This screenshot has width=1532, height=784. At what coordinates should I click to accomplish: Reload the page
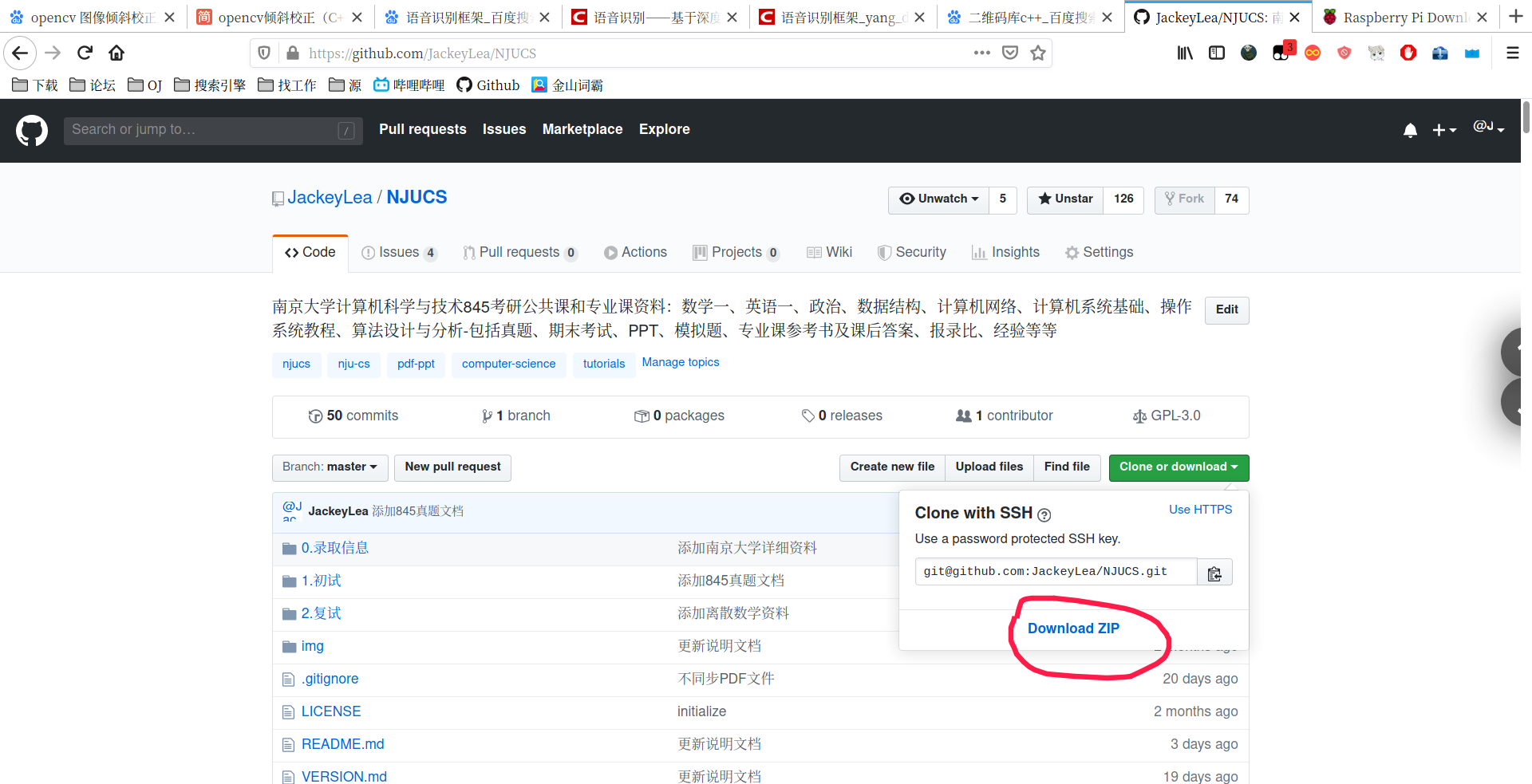[x=85, y=53]
